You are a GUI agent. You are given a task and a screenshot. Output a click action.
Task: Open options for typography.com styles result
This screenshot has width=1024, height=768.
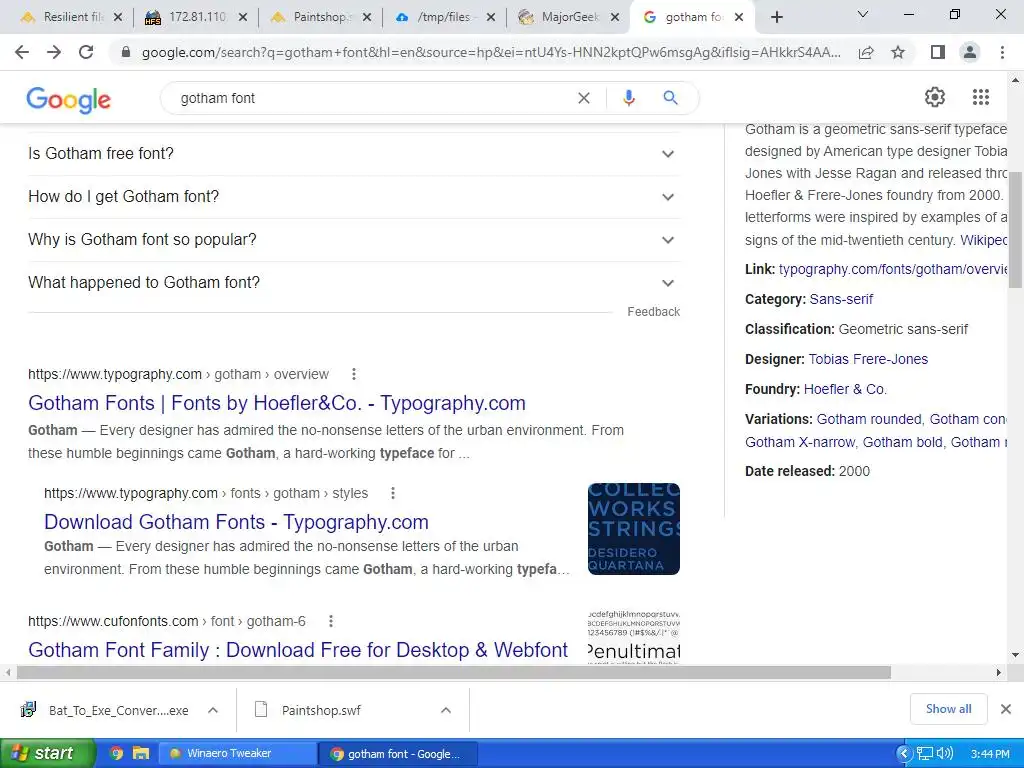pyautogui.click(x=392, y=493)
